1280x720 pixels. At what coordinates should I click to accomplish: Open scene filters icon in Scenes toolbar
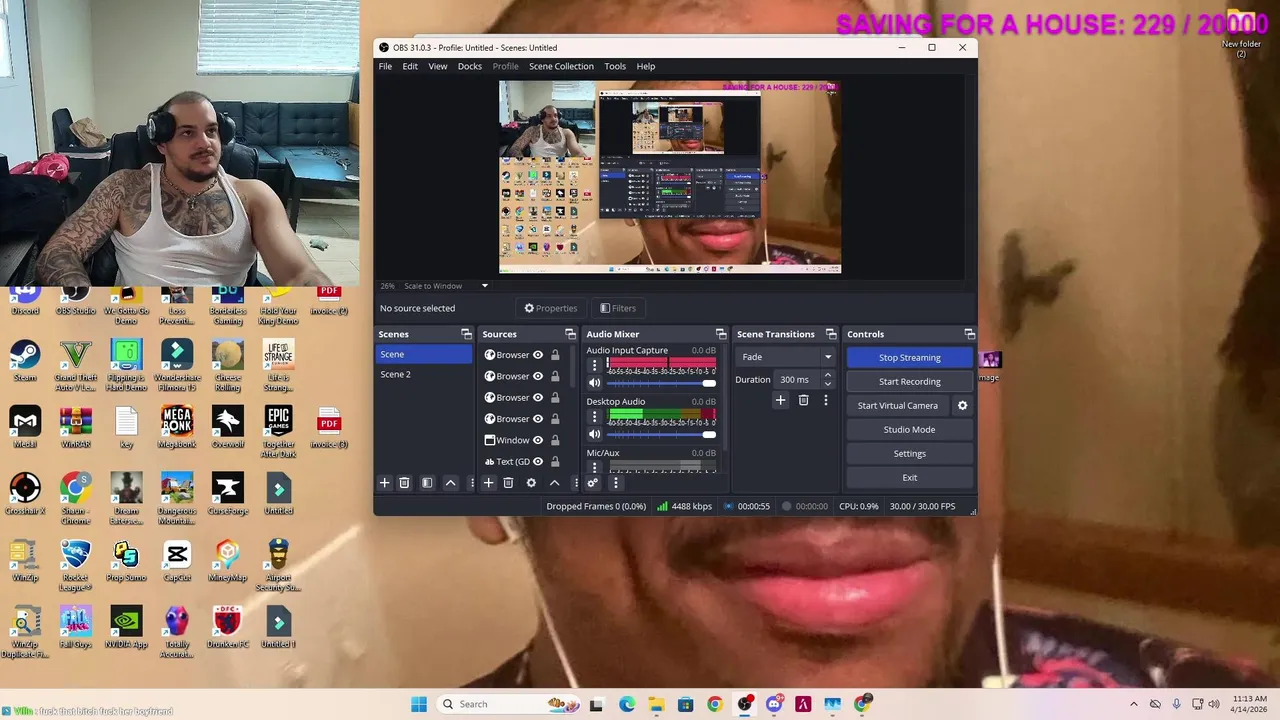427,483
